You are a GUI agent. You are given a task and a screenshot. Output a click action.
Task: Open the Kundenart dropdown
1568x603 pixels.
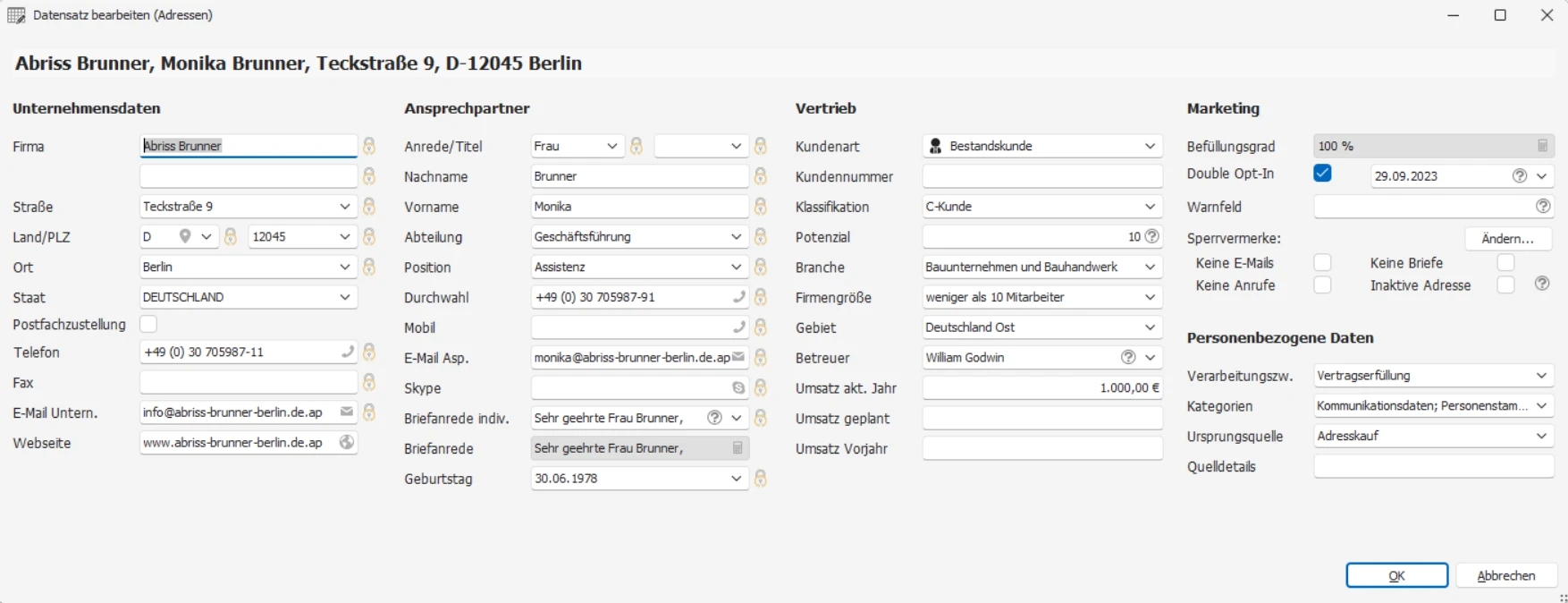[x=1150, y=146]
